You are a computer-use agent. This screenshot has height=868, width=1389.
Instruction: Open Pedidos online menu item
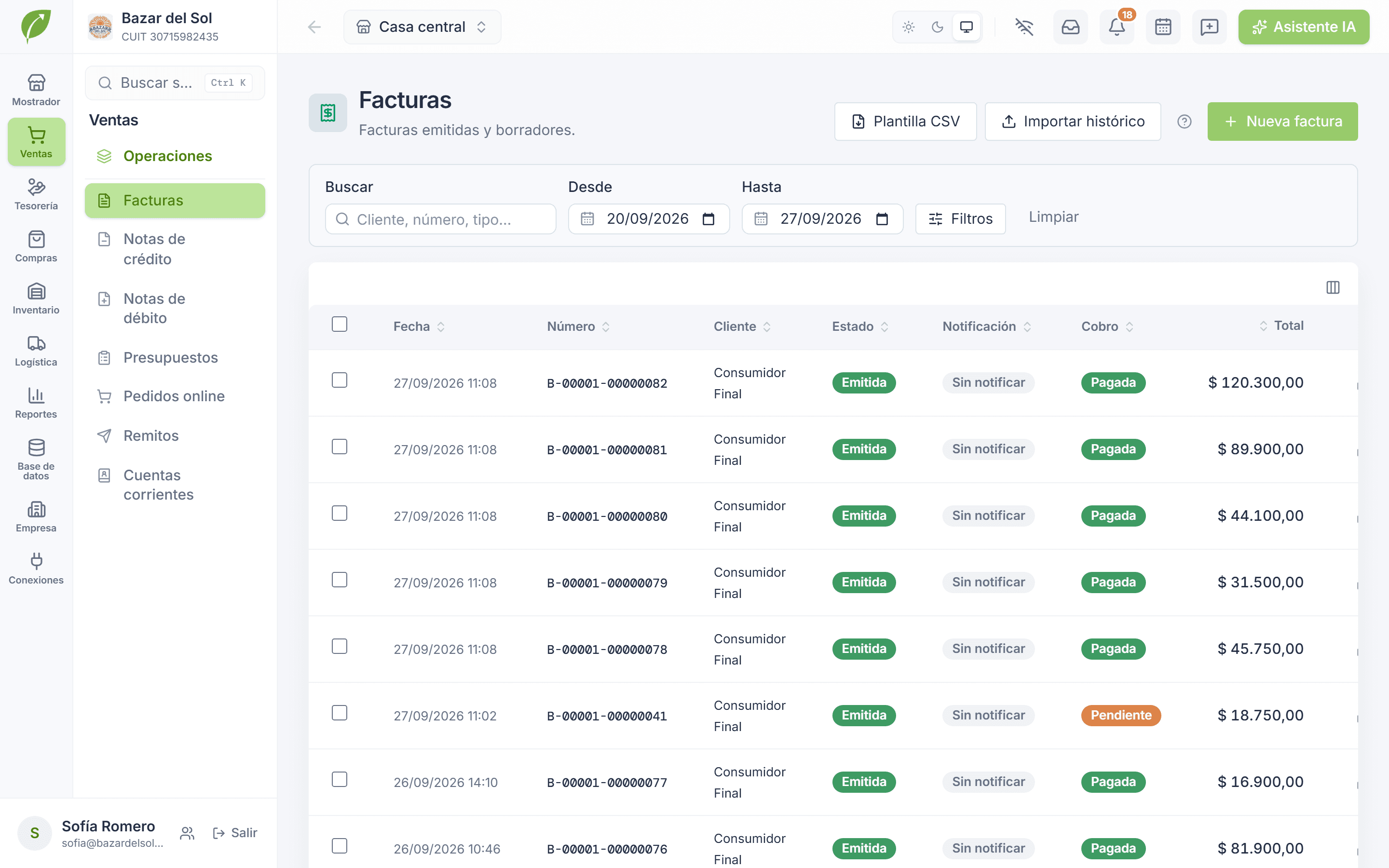point(175,396)
